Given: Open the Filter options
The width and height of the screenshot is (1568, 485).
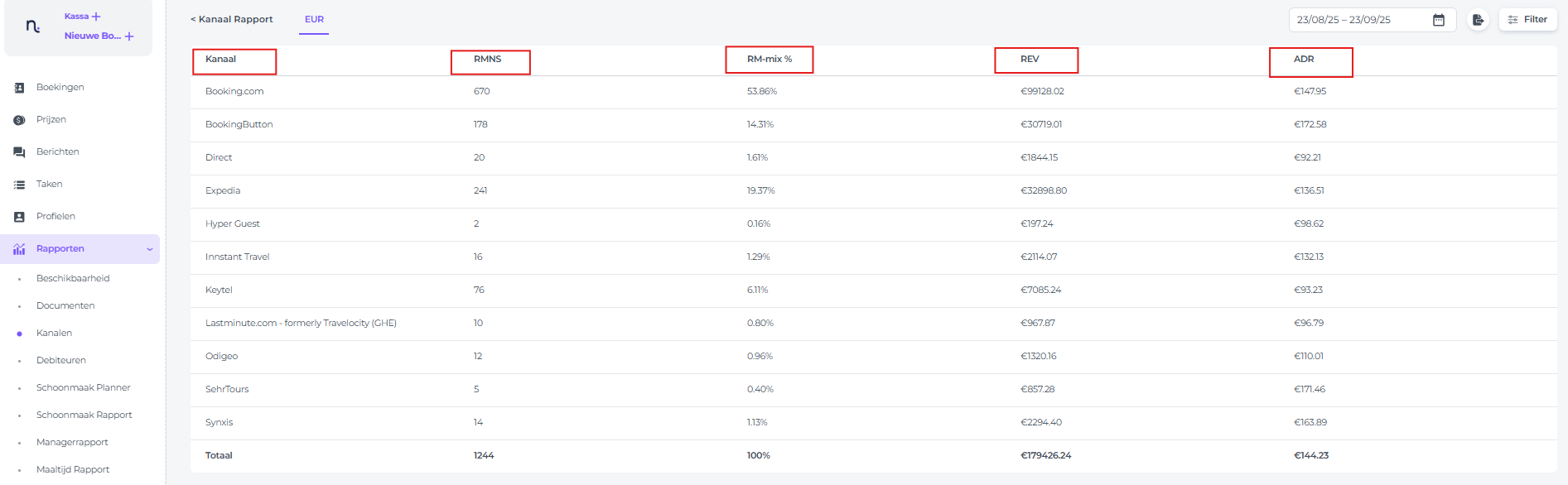Looking at the screenshot, I should (1527, 20).
